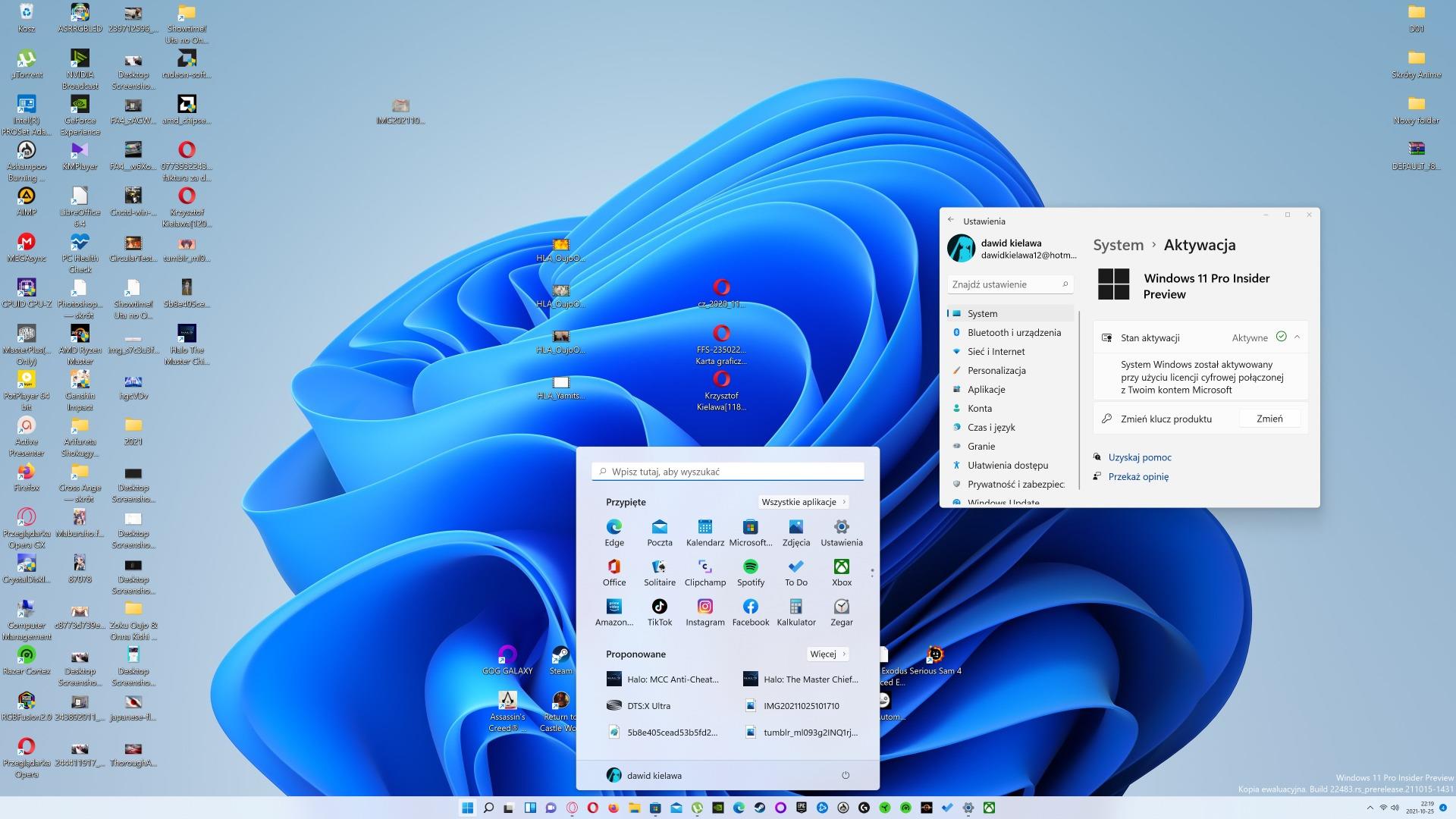
Task: Open Personalizacja settings category
Action: coord(1010,370)
